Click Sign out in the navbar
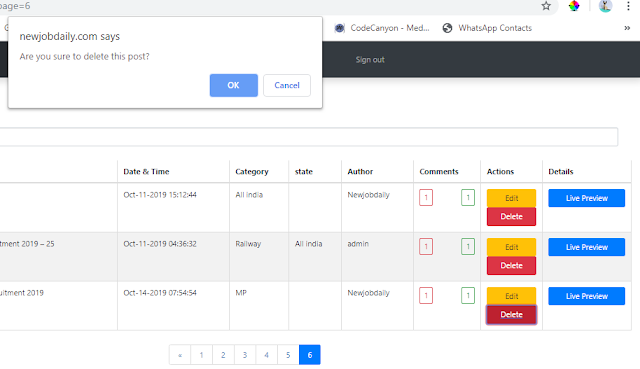 [370, 60]
